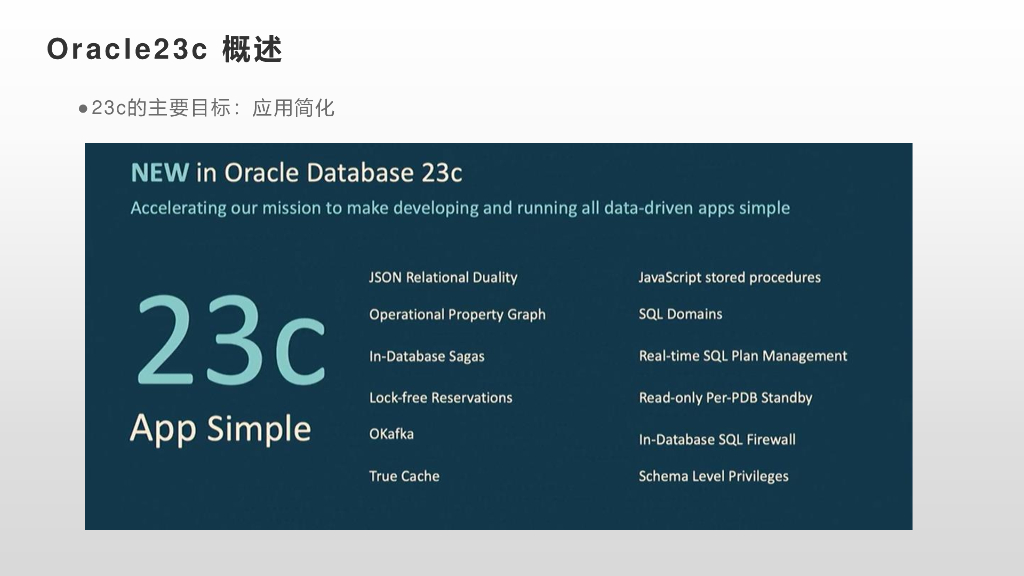Image resolution: width=1024 pixels, height=576 pixels.
Task: Select the bullet text '23c的主要目标：应用简化'
Action: tap(213, 108)
